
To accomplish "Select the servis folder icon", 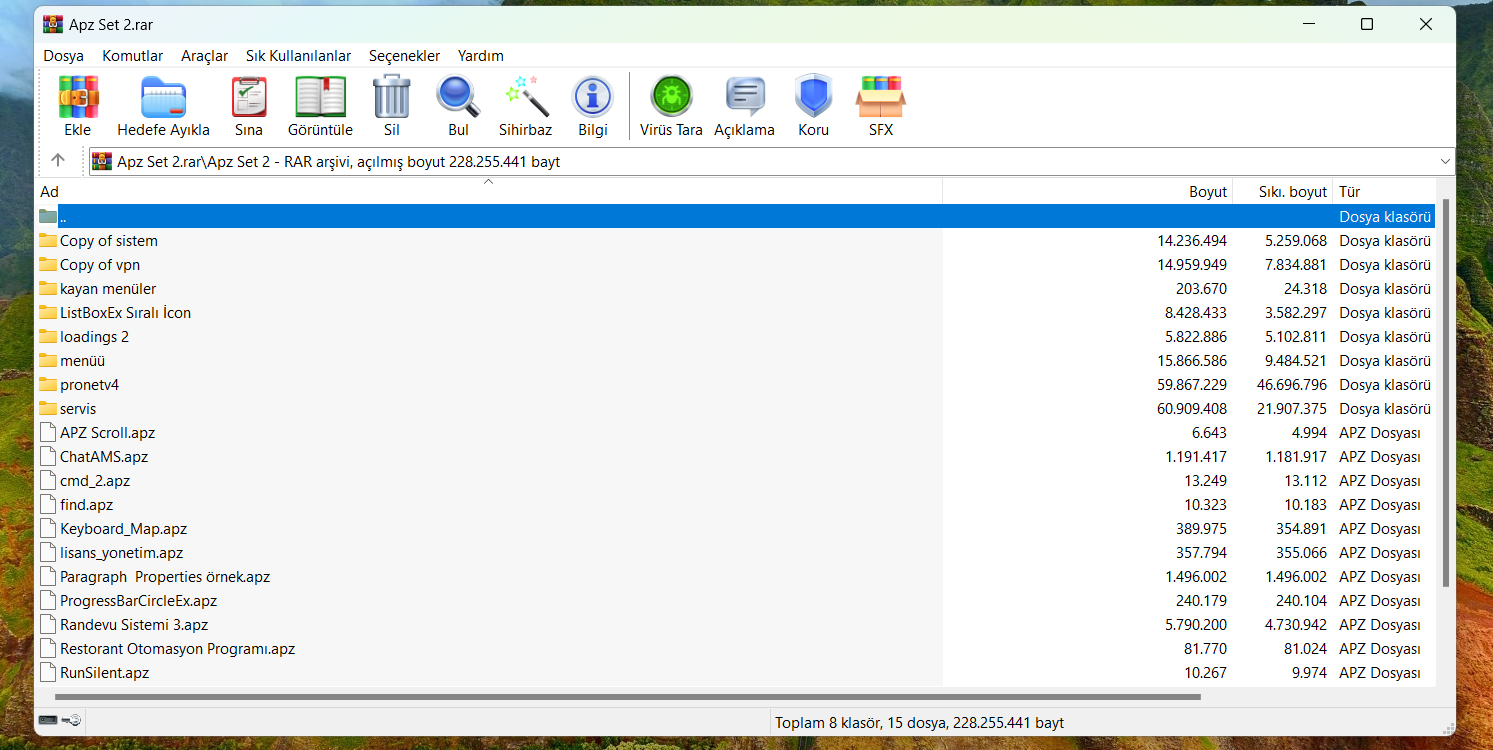I will pos(48,408).
